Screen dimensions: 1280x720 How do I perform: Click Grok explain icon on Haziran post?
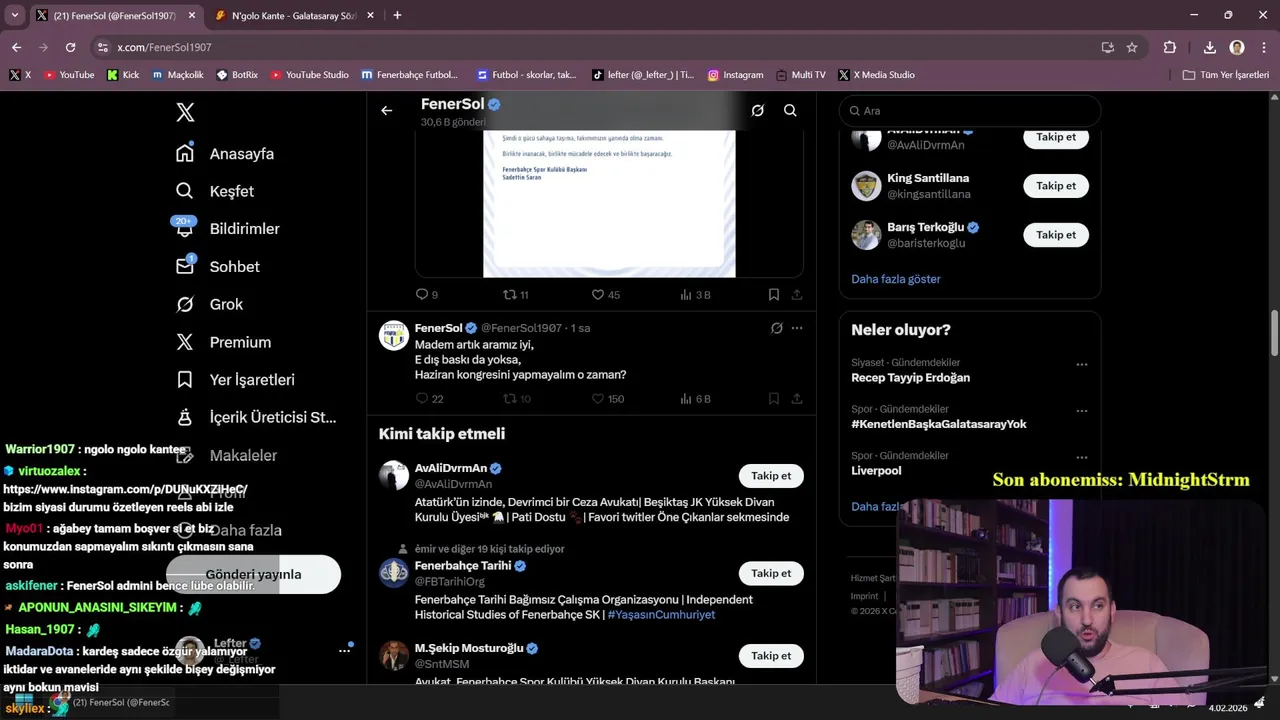[776, 328]
